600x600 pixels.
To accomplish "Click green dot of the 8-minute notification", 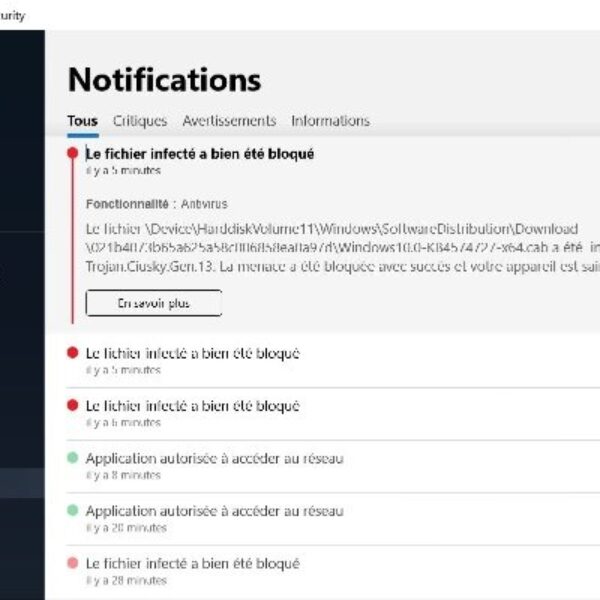I will coord(72,458).
